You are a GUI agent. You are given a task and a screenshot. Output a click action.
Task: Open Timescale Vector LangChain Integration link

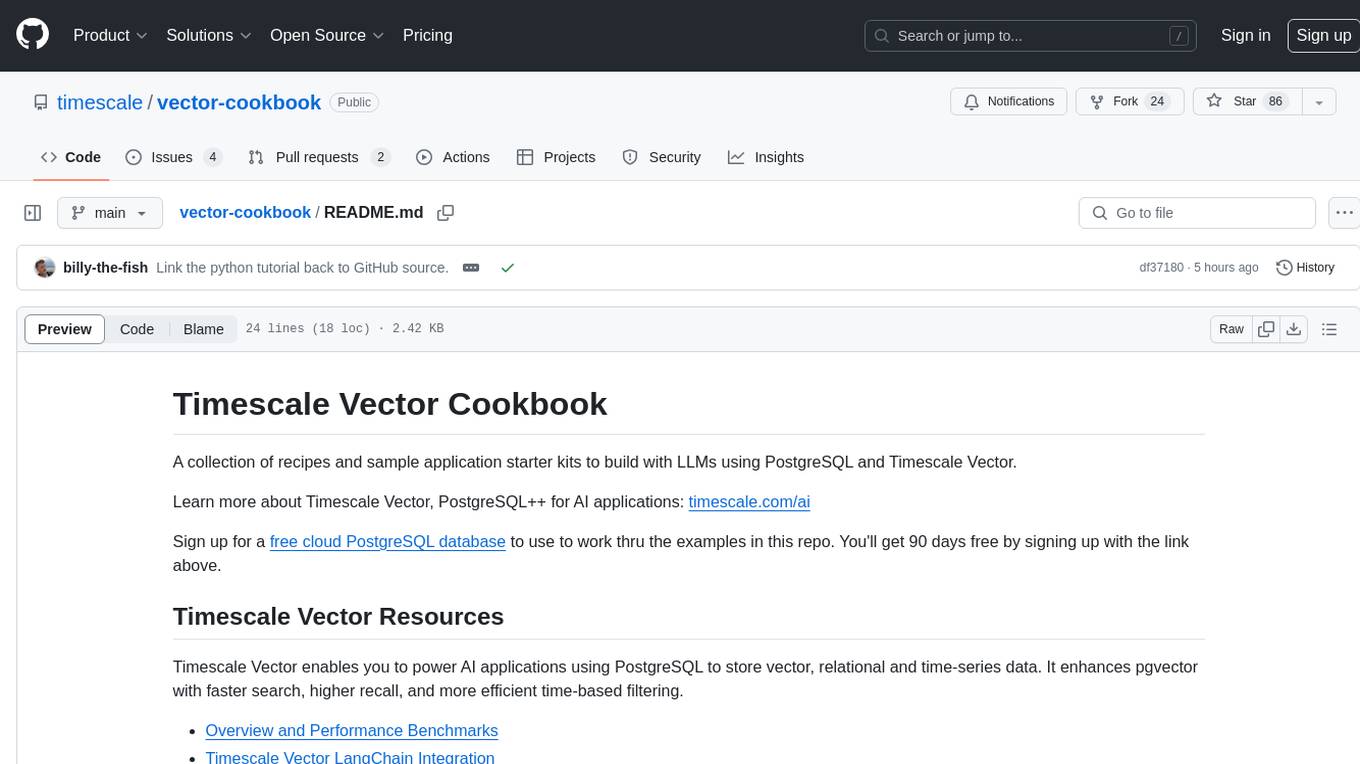[350, 757]
